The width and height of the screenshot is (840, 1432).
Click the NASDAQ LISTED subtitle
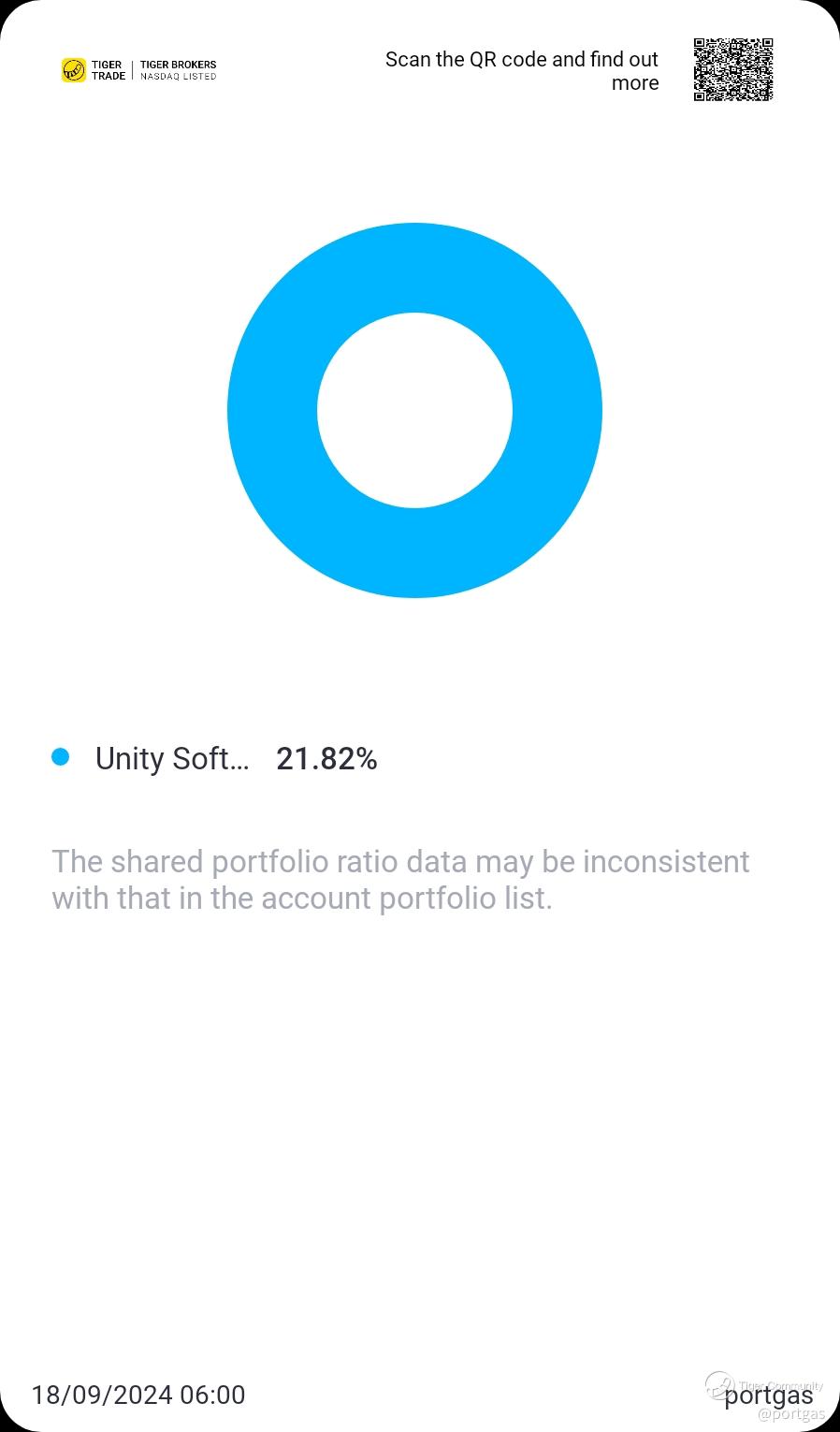[x=178, y=77]
